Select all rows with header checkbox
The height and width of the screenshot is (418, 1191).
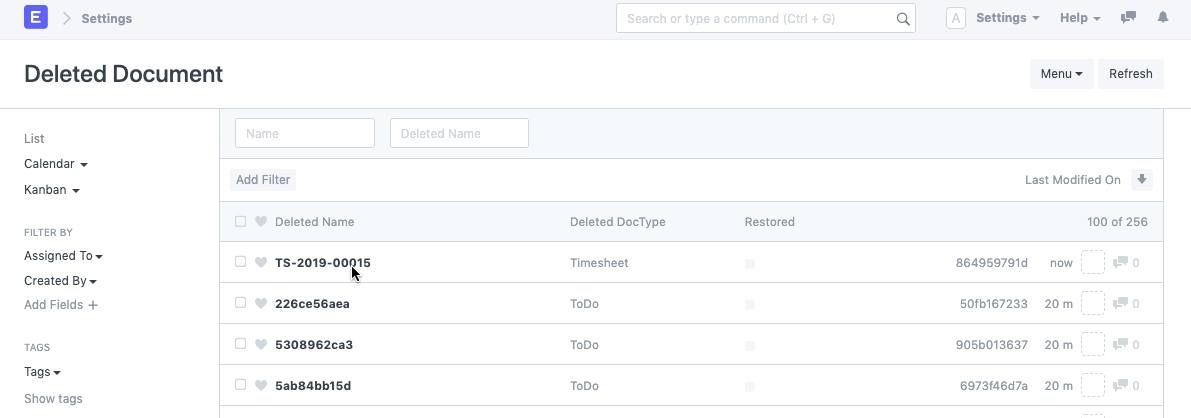click(x=240, y=222)
